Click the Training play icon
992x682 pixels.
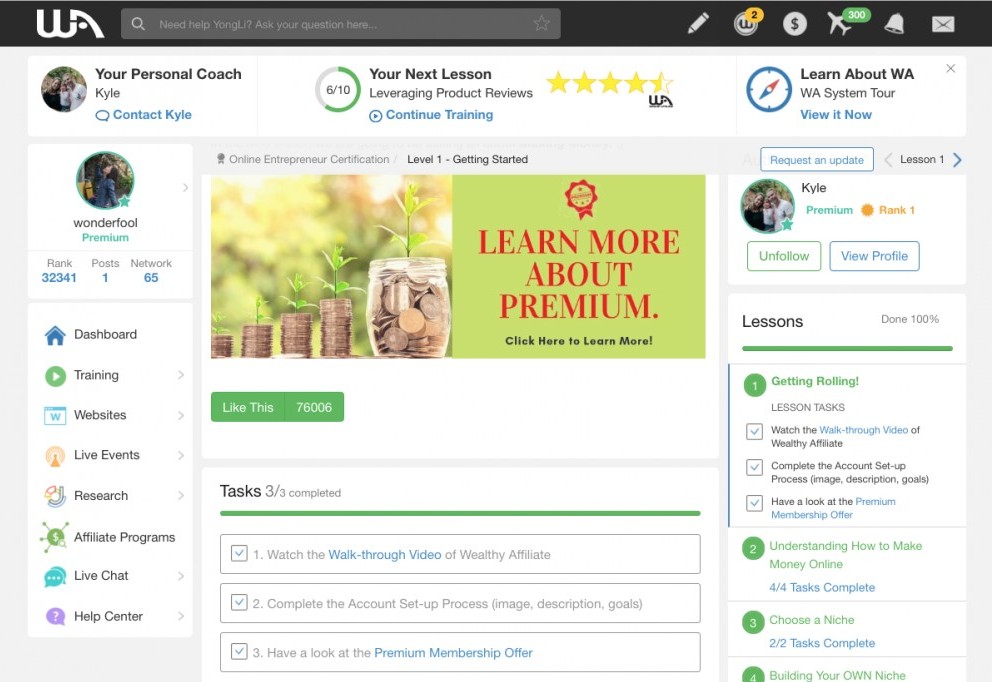[x=55, y=376]
